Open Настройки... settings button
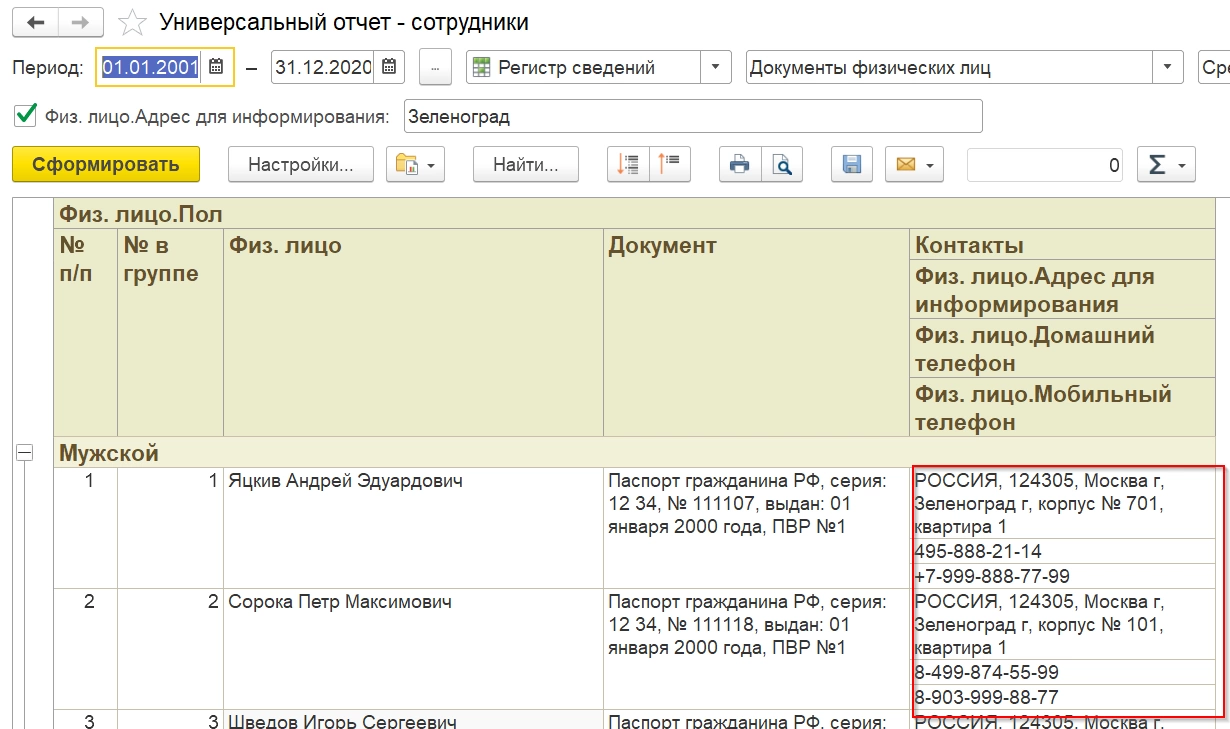This screenshot has height=729, width=1230. [x=301, y=165]
